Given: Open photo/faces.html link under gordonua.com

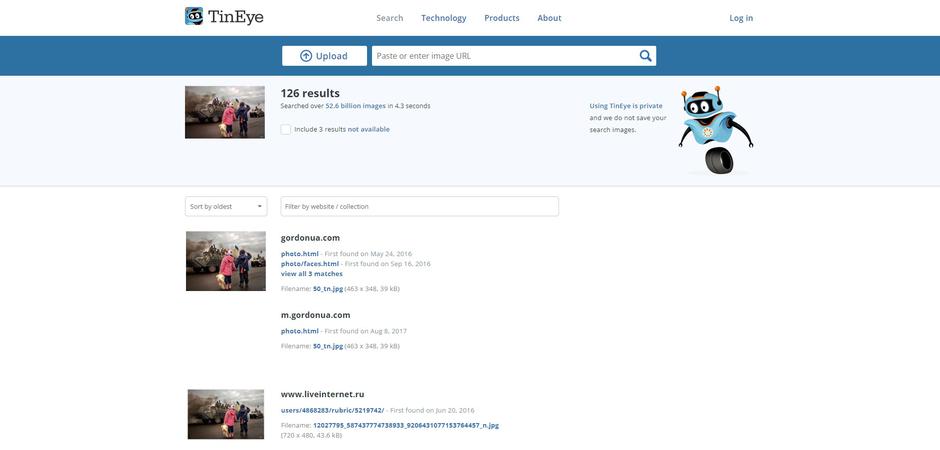Looking at the screenshot, I should coord(310,264).
